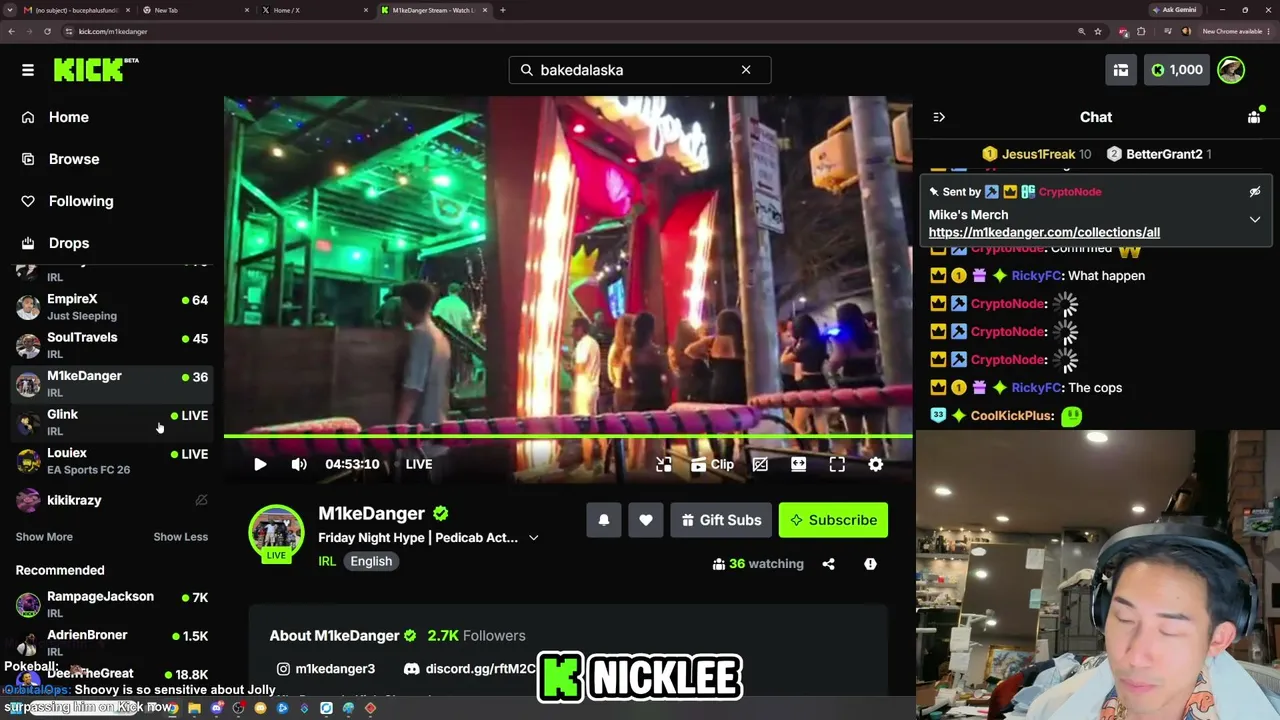Click RickyFC's 'What happen' username
Image resolution: width=1280 pixels, height=720 pixels.
click(x=1035, y=276)
